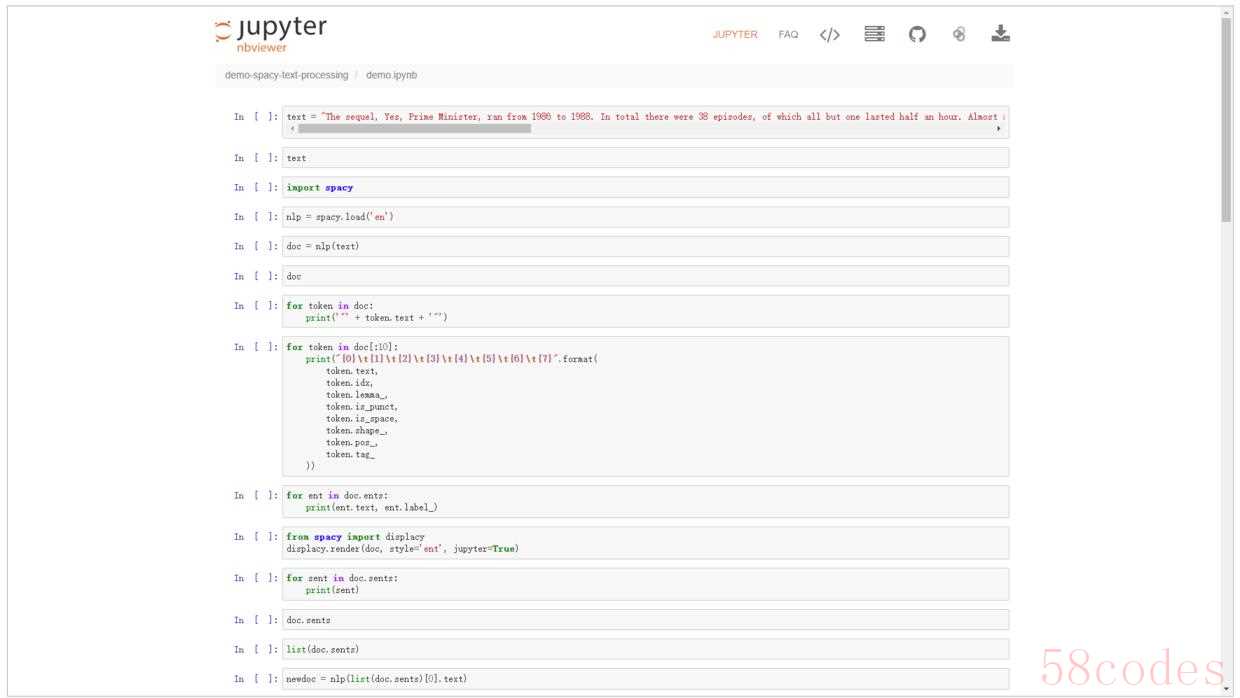Image resolution: width=1240 pixels, height=698 pixels.
Task: Click the print(sent) line
Action: tap(332, 590)
